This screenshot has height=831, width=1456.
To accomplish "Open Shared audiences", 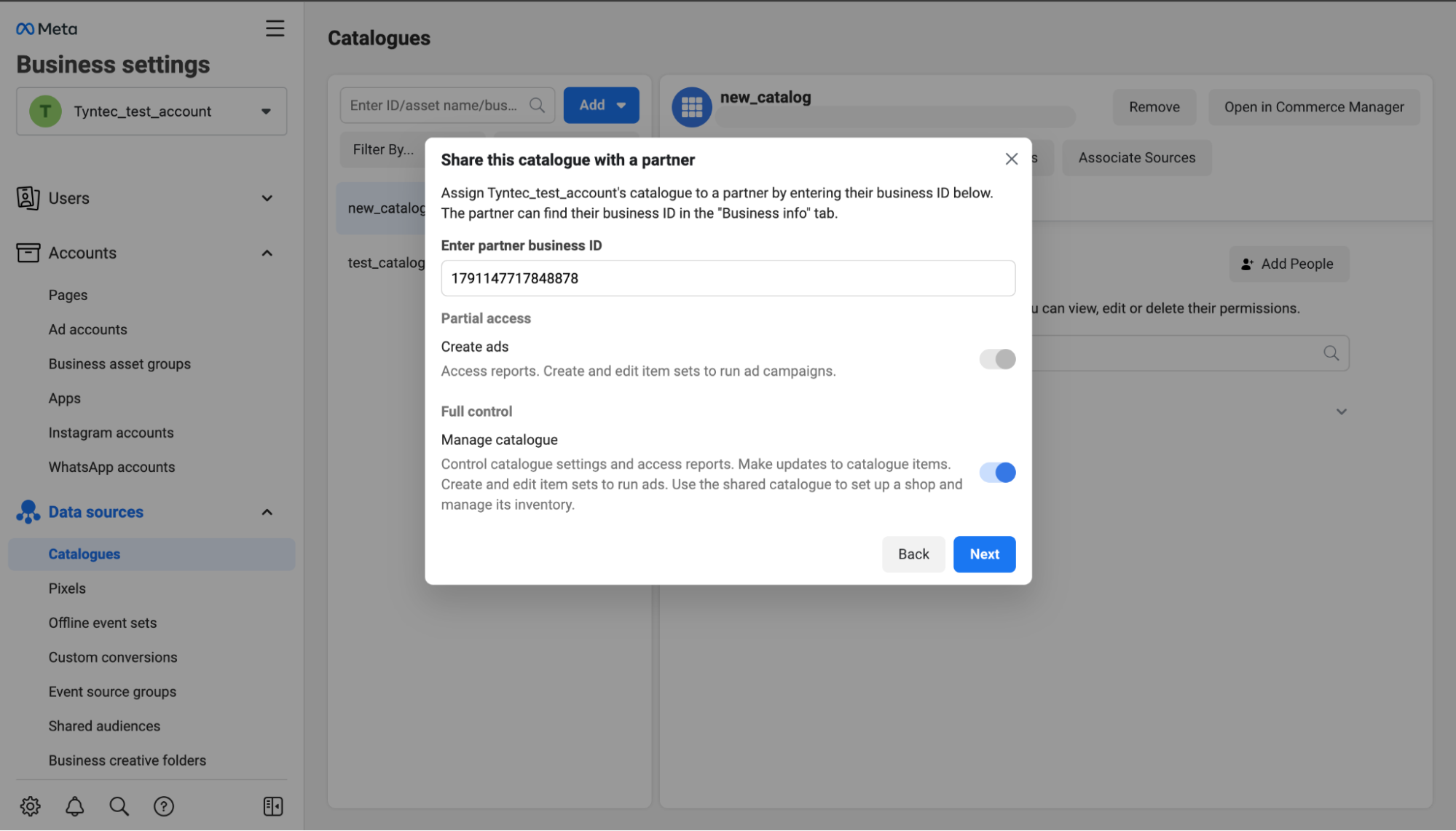I will (x=104, y=726).
